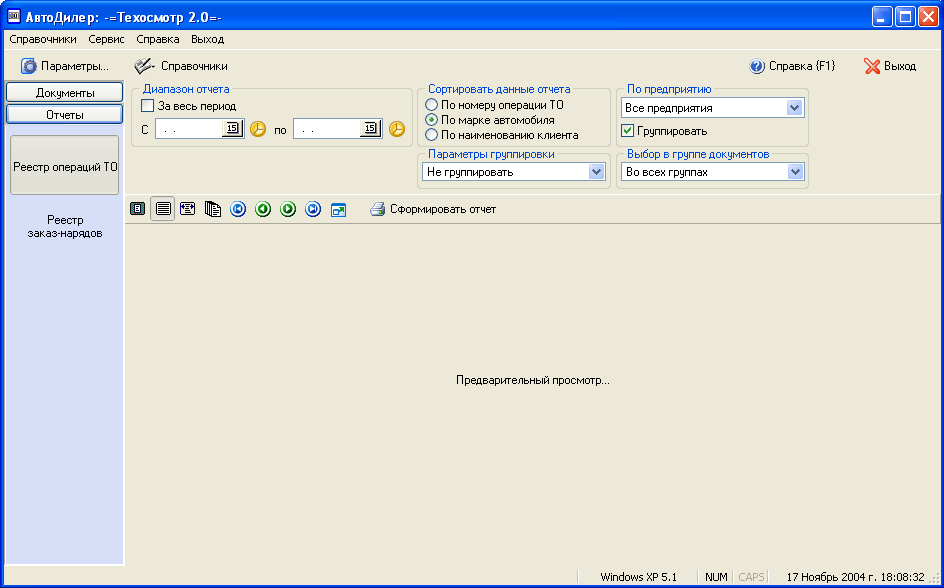Select the fit-to-width preview icon
944x588 pixels.
click(x=187, y=209)
